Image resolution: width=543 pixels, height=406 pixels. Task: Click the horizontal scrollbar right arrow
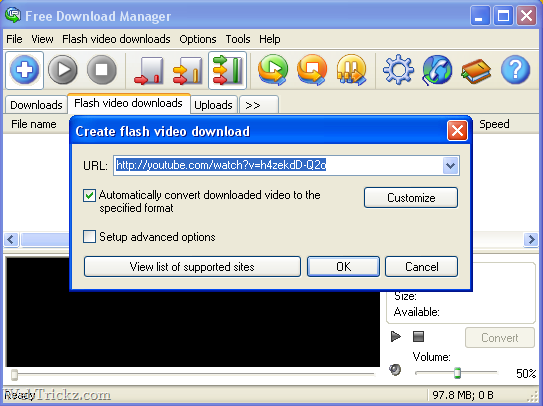pos(531,239)
